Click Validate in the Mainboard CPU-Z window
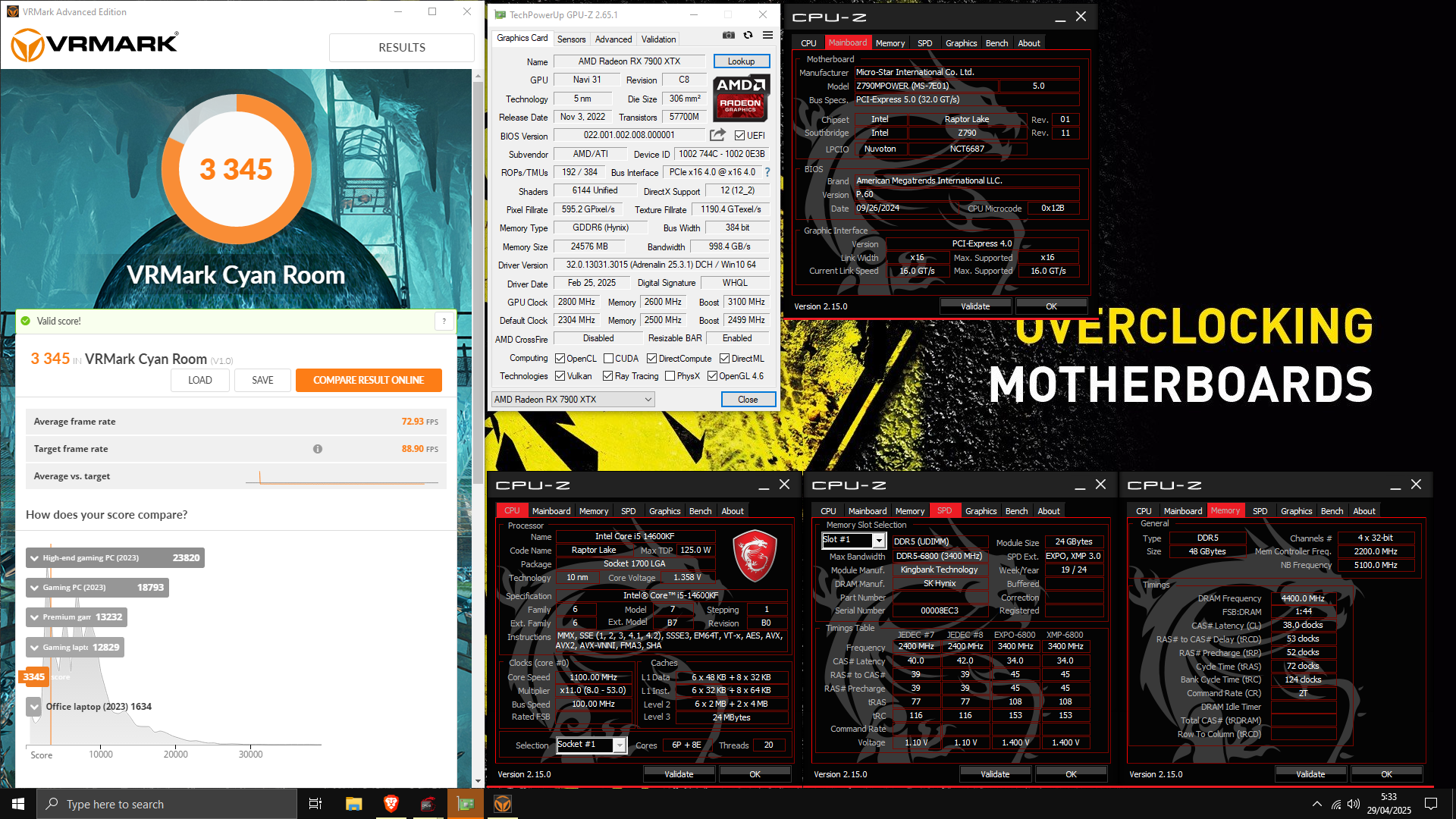 click(x=975, y=306)
